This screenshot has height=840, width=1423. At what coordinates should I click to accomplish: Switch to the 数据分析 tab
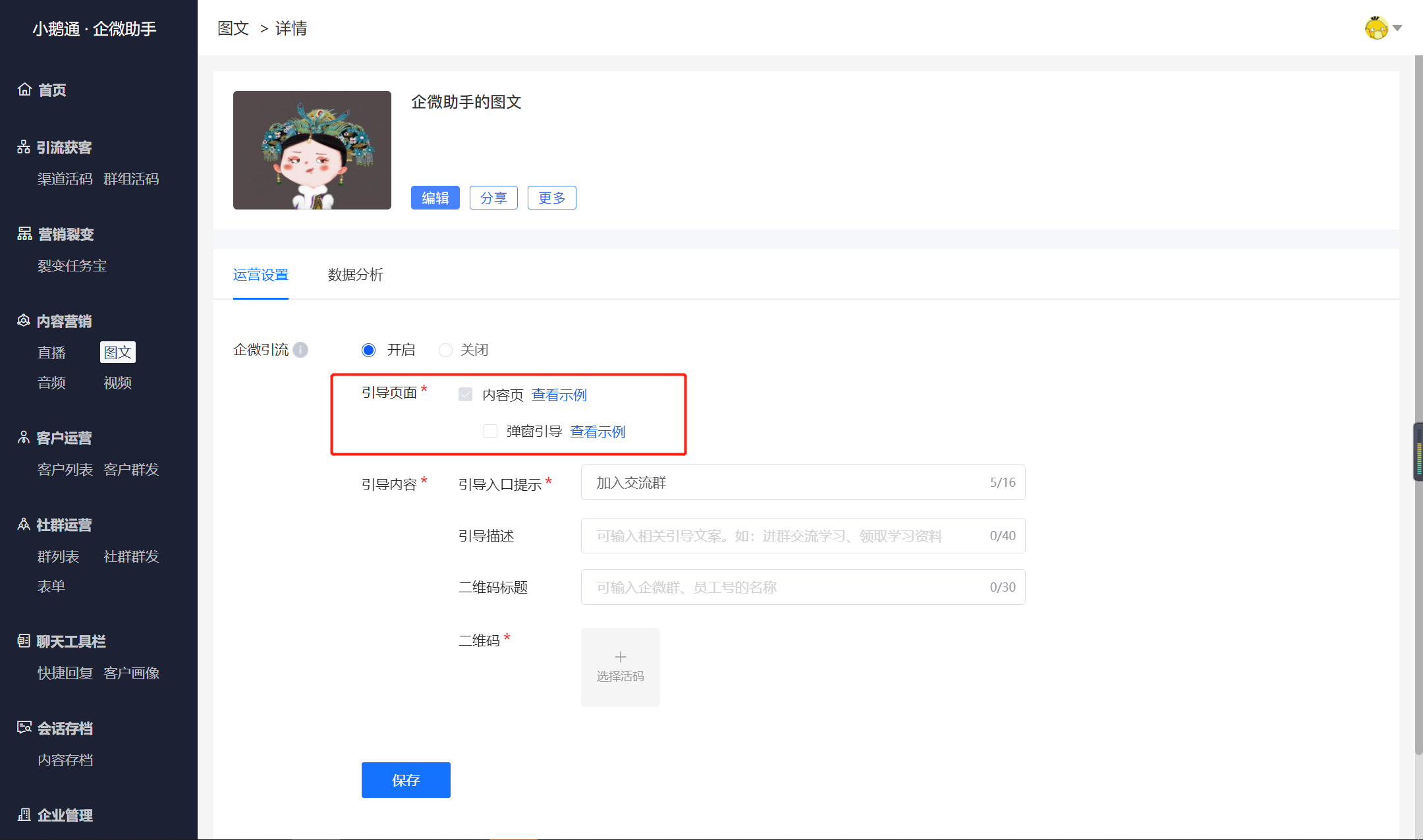pos(356,275)
